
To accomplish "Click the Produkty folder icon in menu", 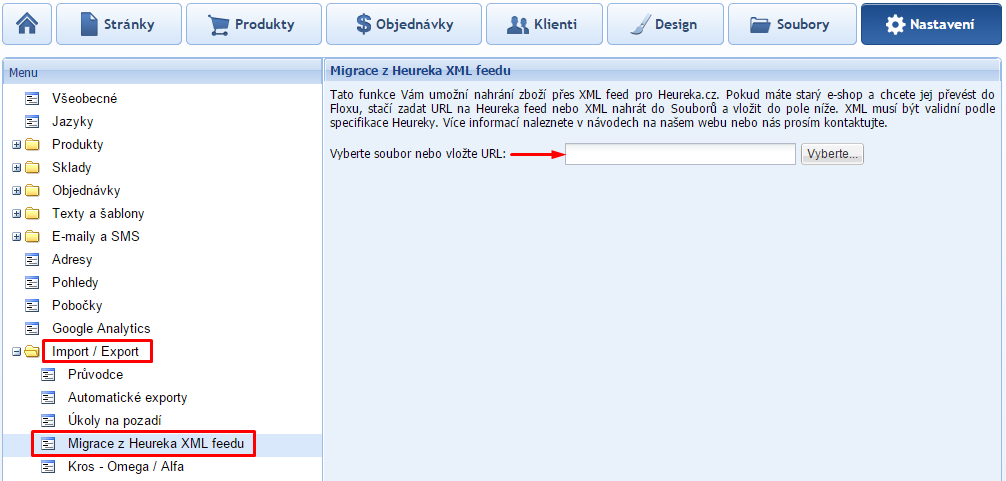I will pos(32,145).
